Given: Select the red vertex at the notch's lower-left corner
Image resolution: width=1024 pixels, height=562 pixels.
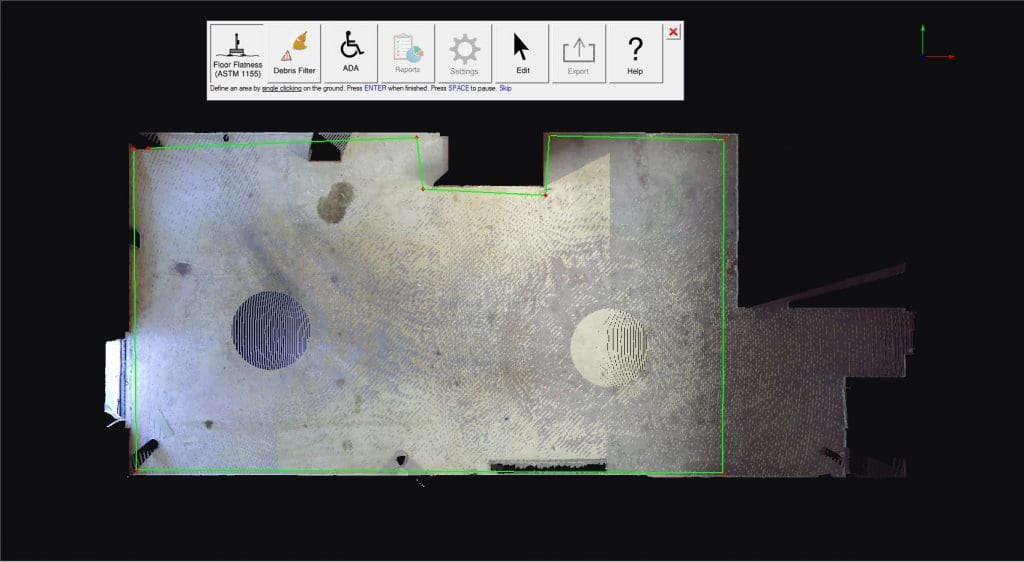Looking at the screenshot, I should (423, 189).
